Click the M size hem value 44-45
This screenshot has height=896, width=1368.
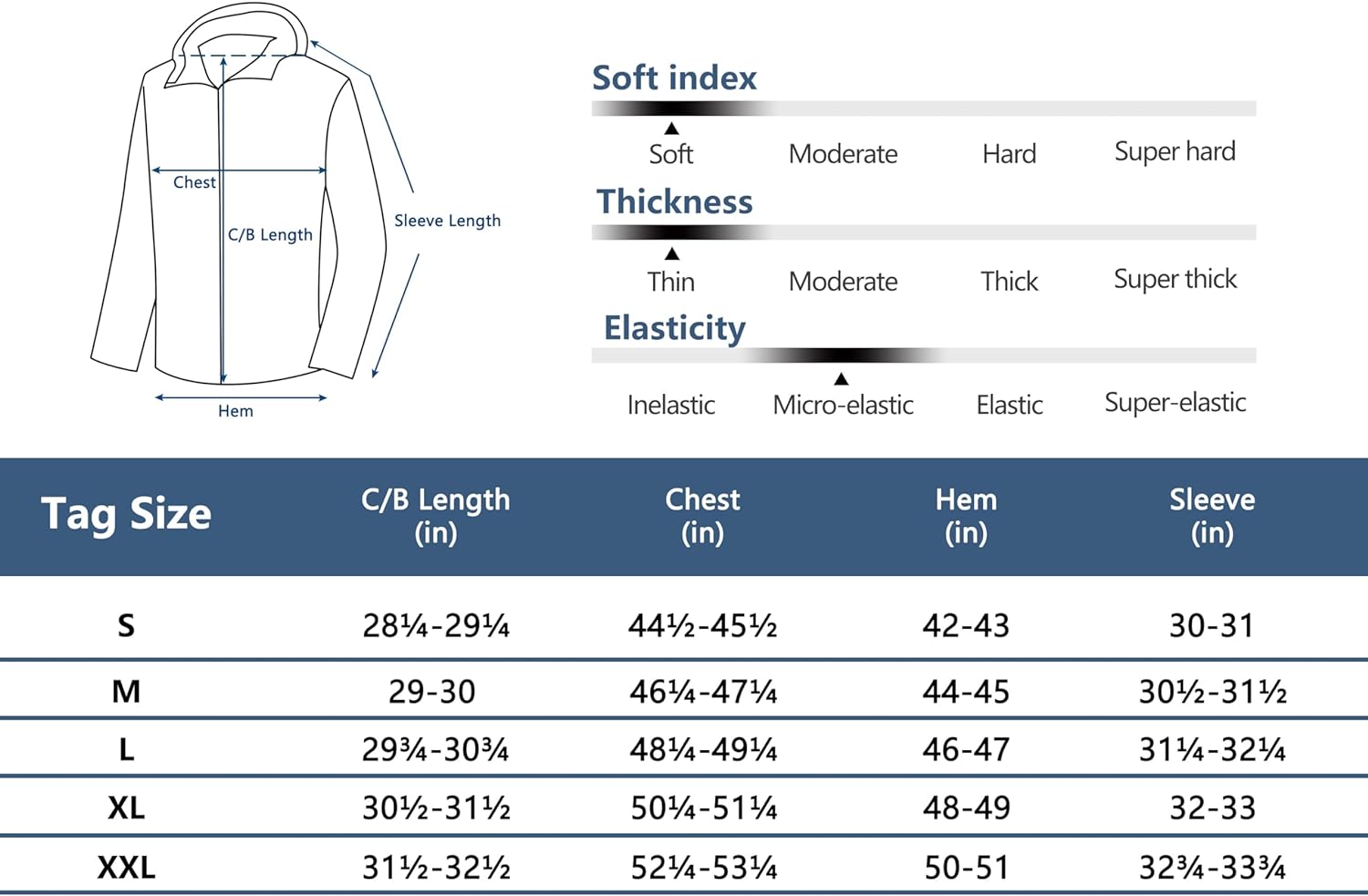point(966,692)
